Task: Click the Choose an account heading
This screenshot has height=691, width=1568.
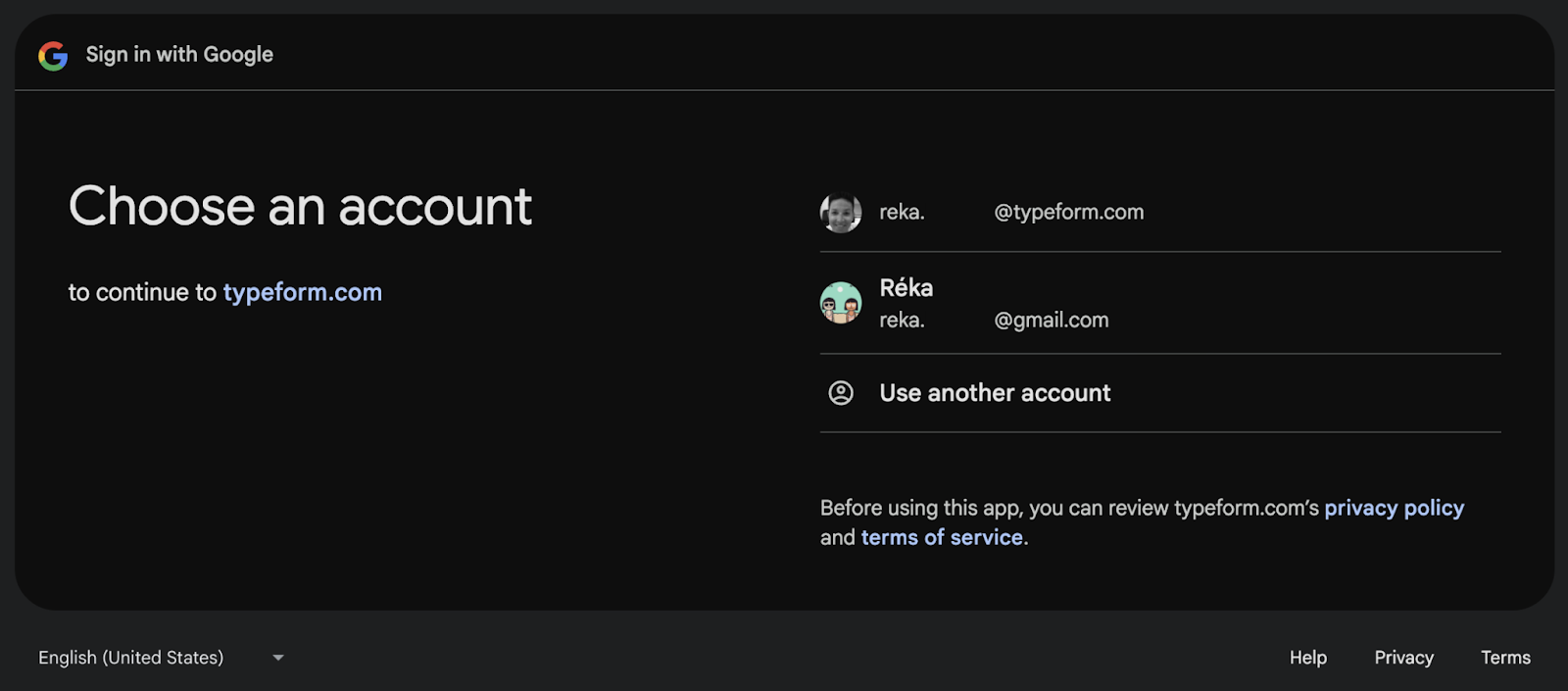Action: point(300,207)
